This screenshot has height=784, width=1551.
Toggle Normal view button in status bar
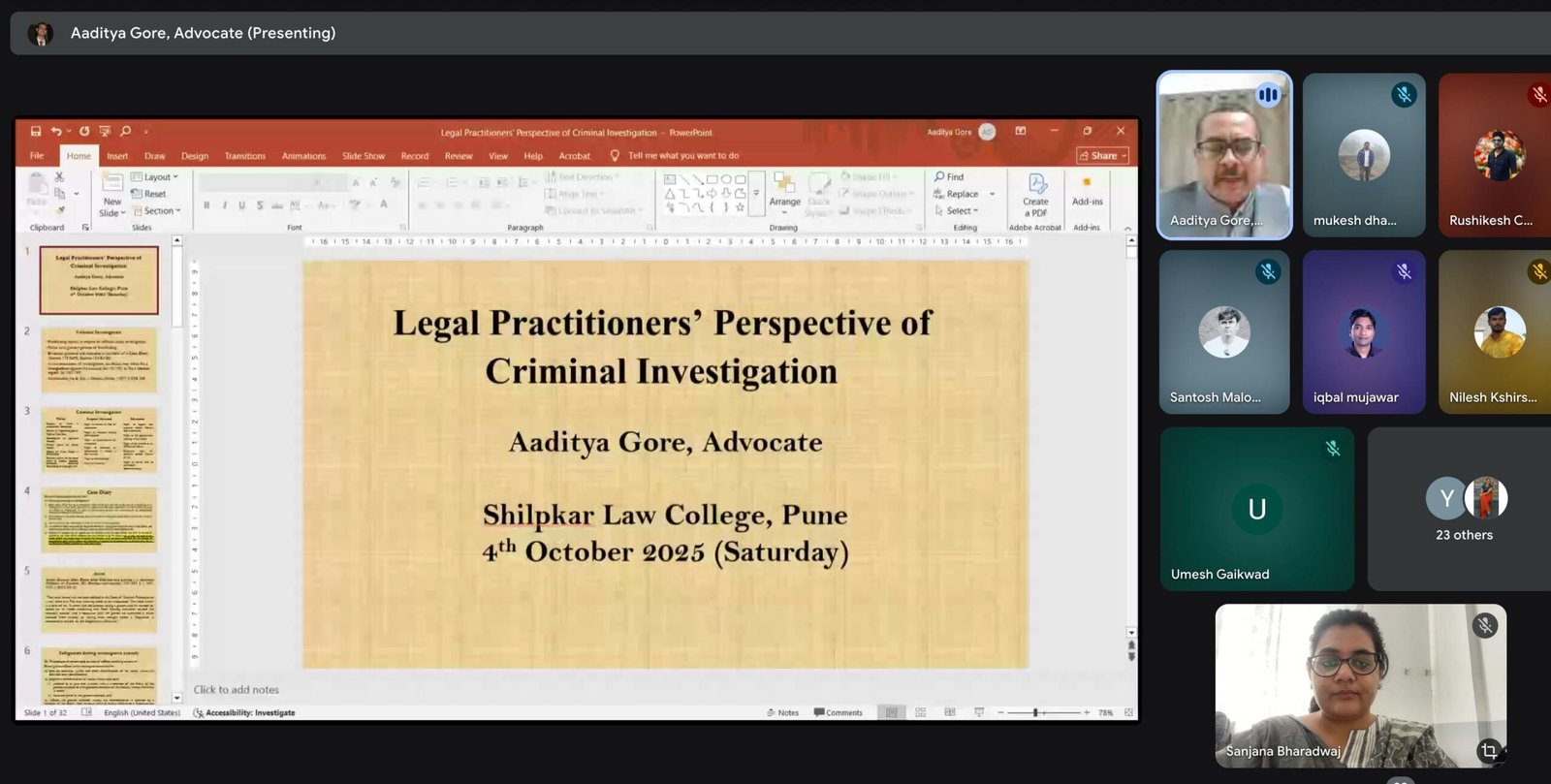tap(891, 712)
